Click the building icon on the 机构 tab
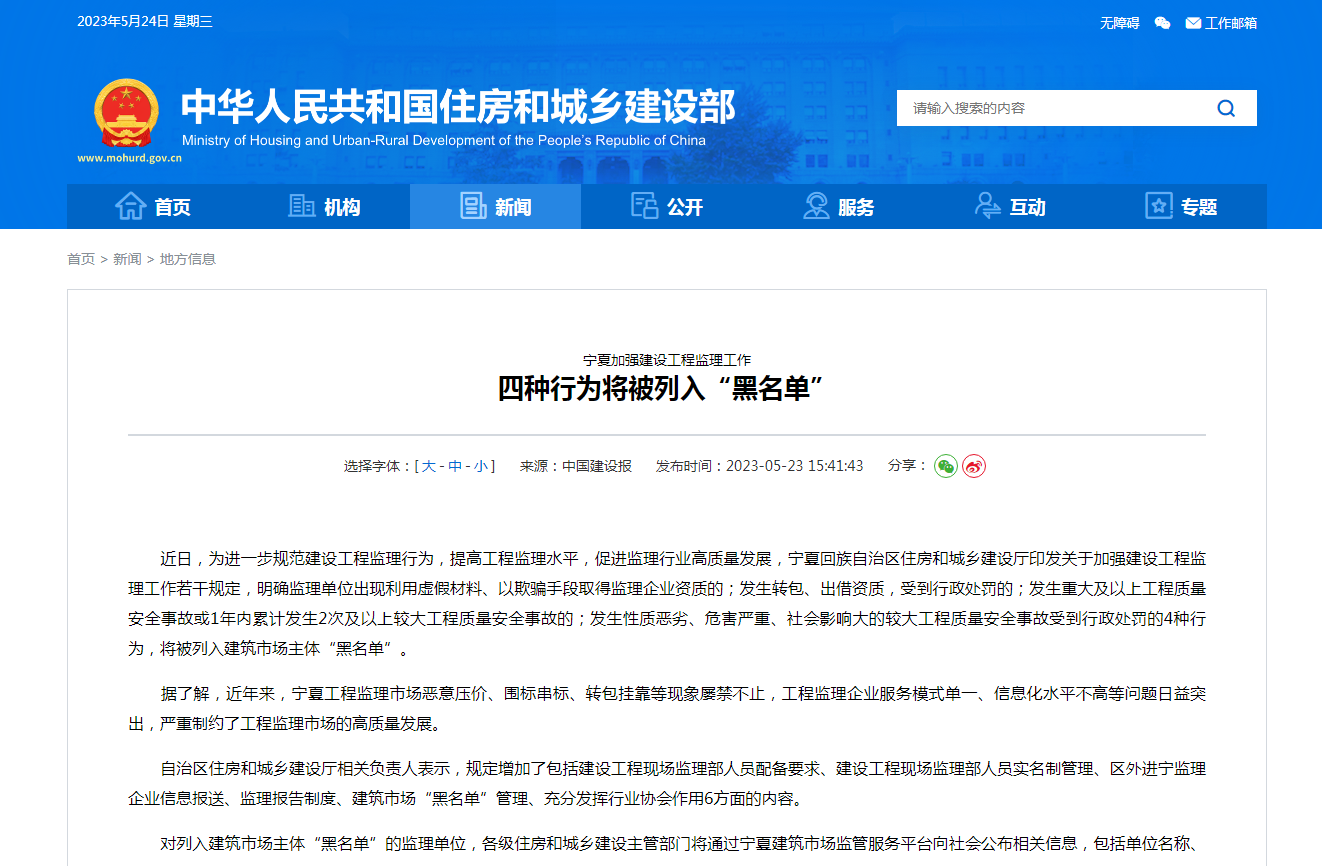This screenshot has width=1322, height=866. (x=301, y=206)
